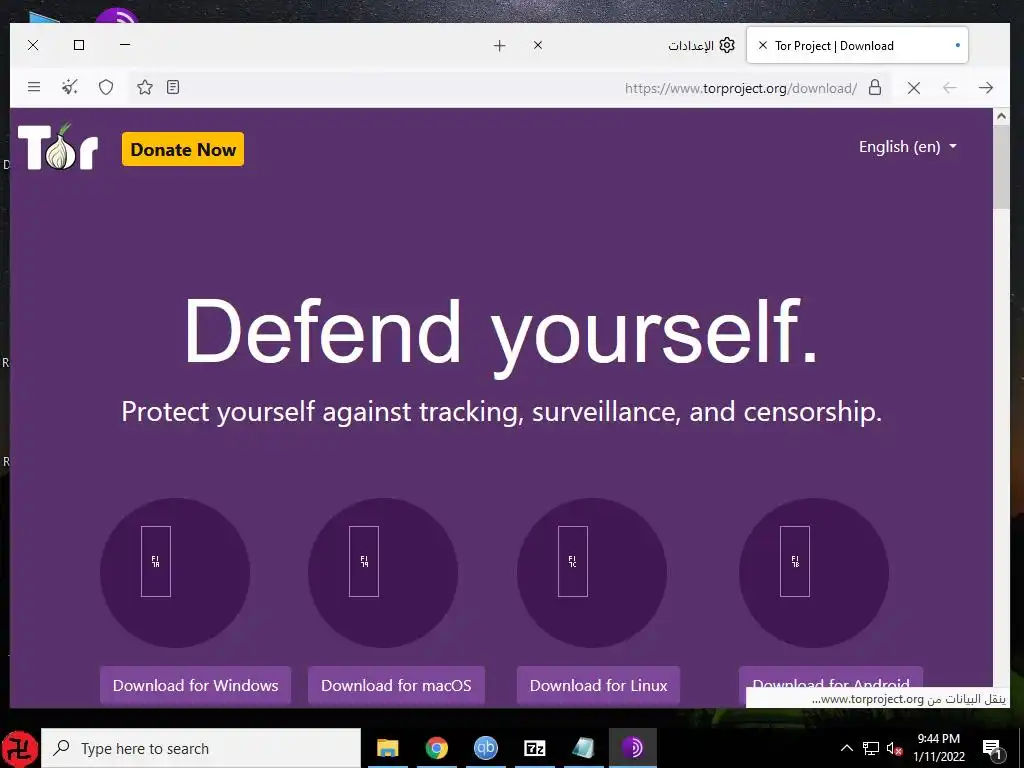Viewport: 1024px width, 768px height.
Task: Switch to the الإعدادات settings tab
Action: click(702, 46)
